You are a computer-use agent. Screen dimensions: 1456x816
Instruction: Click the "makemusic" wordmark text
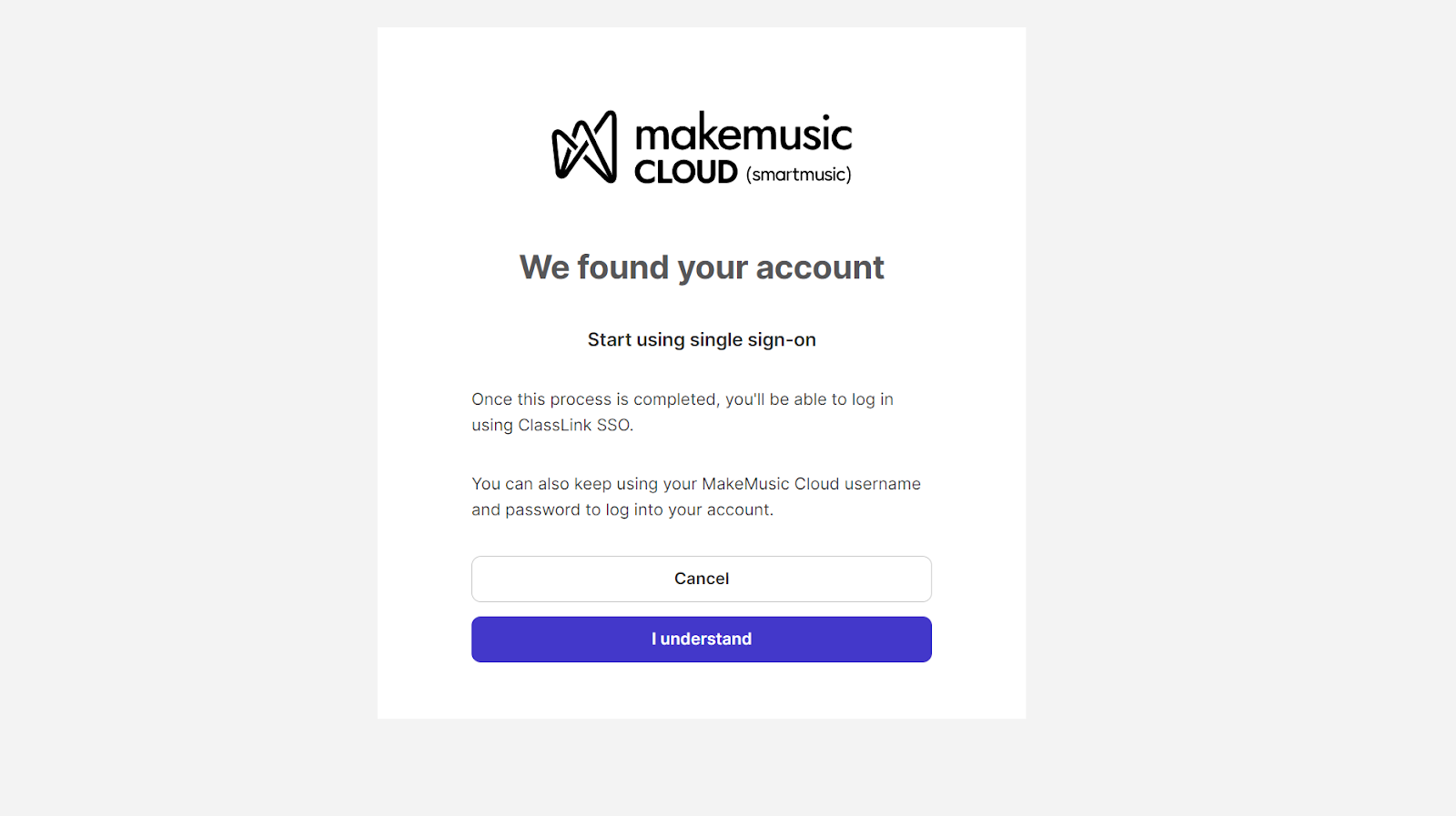click(743, 133)
